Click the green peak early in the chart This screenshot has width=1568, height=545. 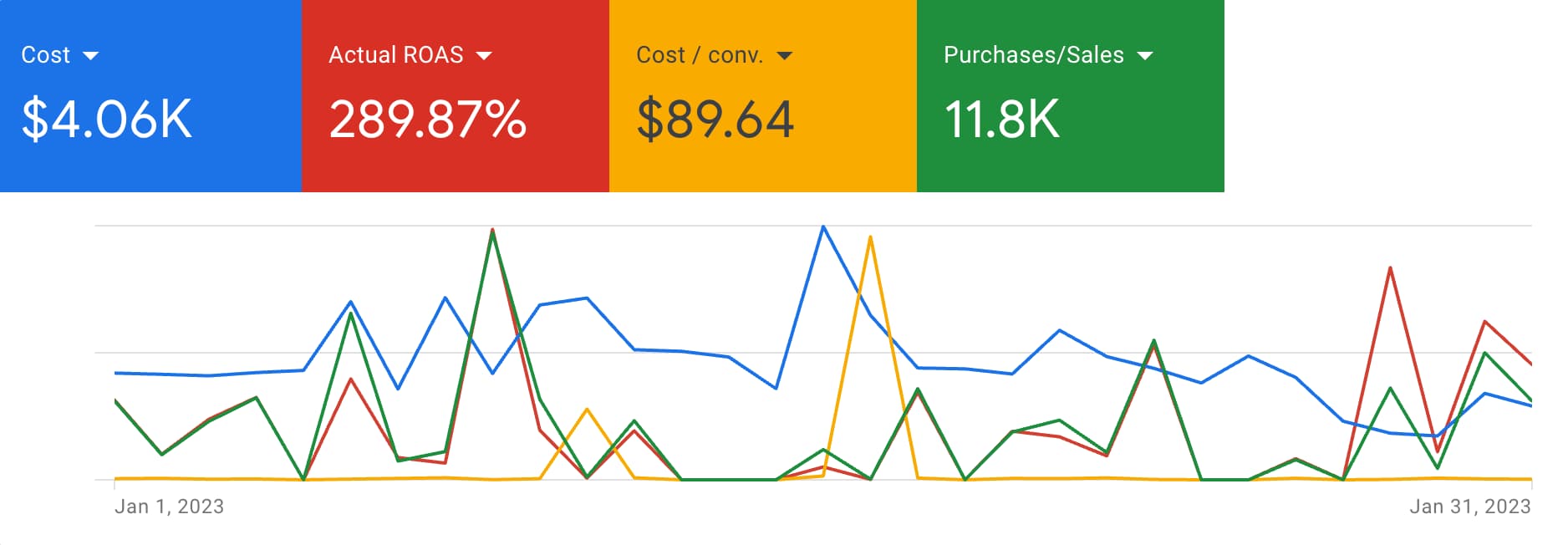[493, 227]
